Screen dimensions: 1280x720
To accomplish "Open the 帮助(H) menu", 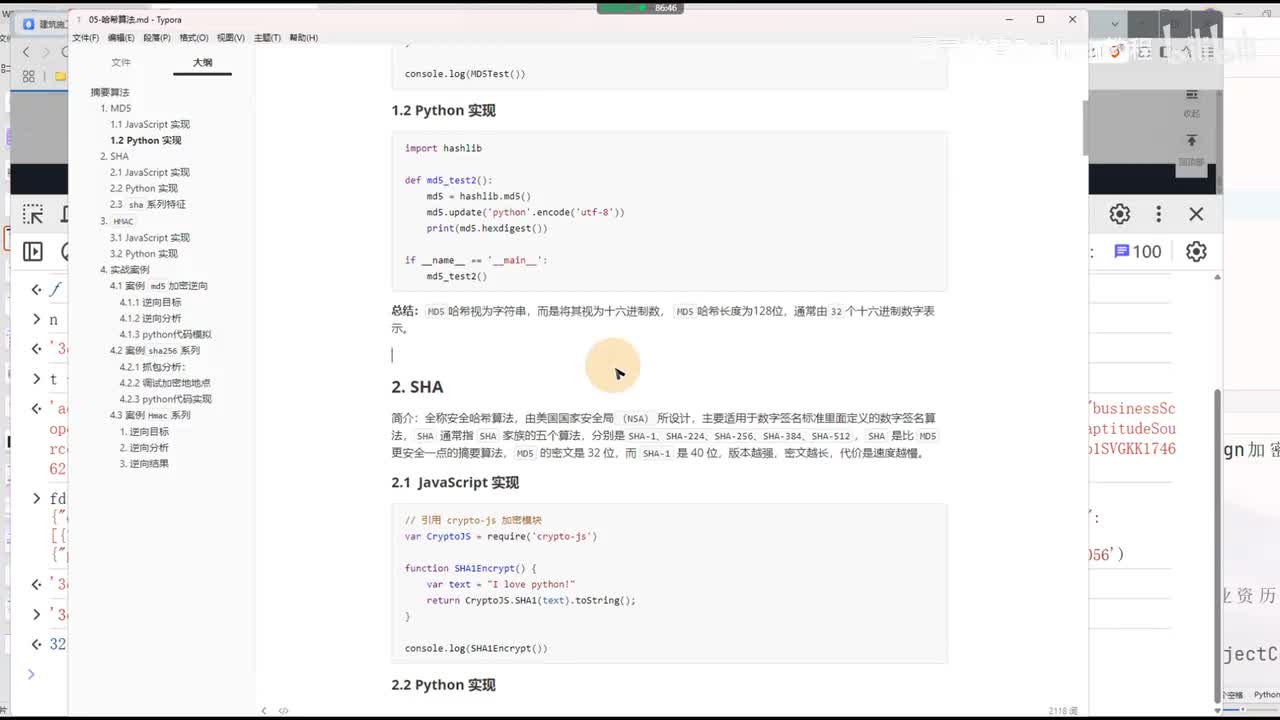I will click(x=304, y=38).
